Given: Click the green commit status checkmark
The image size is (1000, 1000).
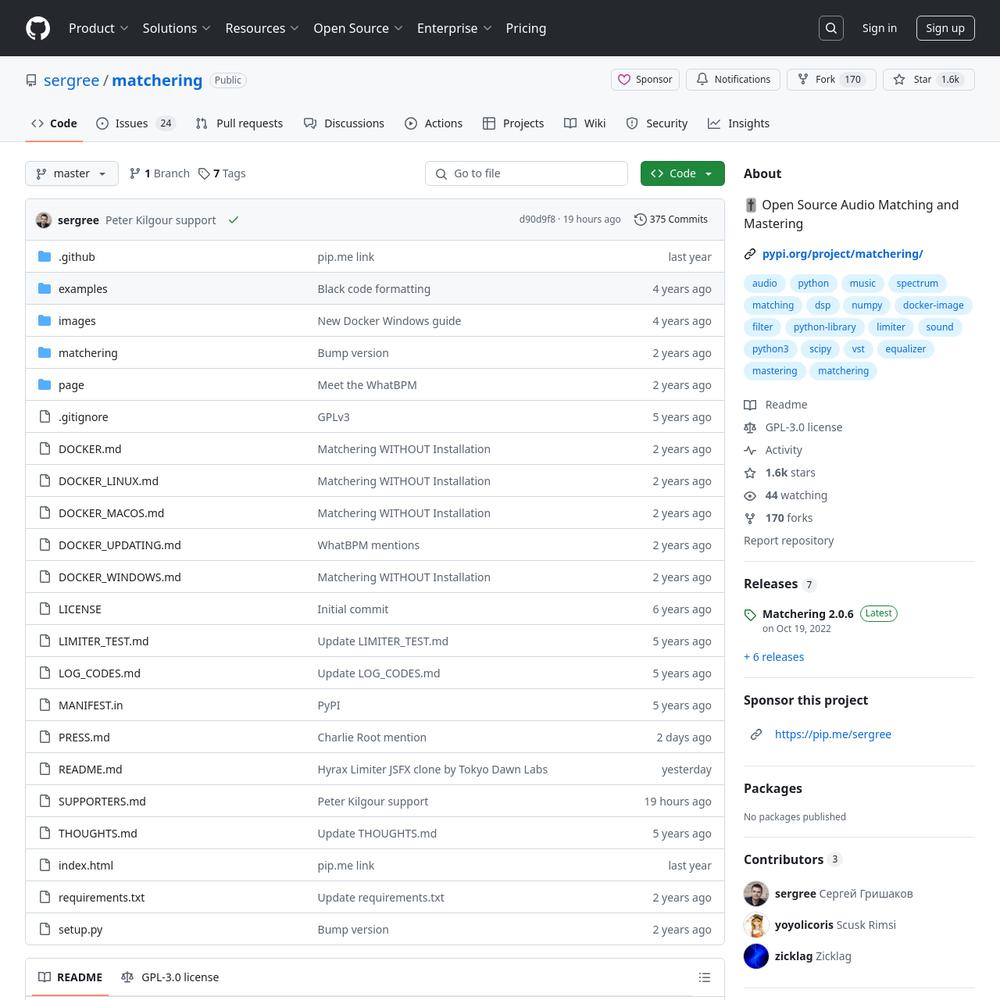Looking at the screenshot, I should point(233,220).
